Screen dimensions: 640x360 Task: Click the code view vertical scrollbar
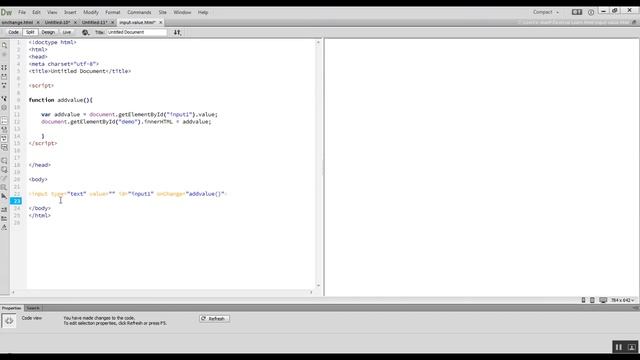point(318,164)
